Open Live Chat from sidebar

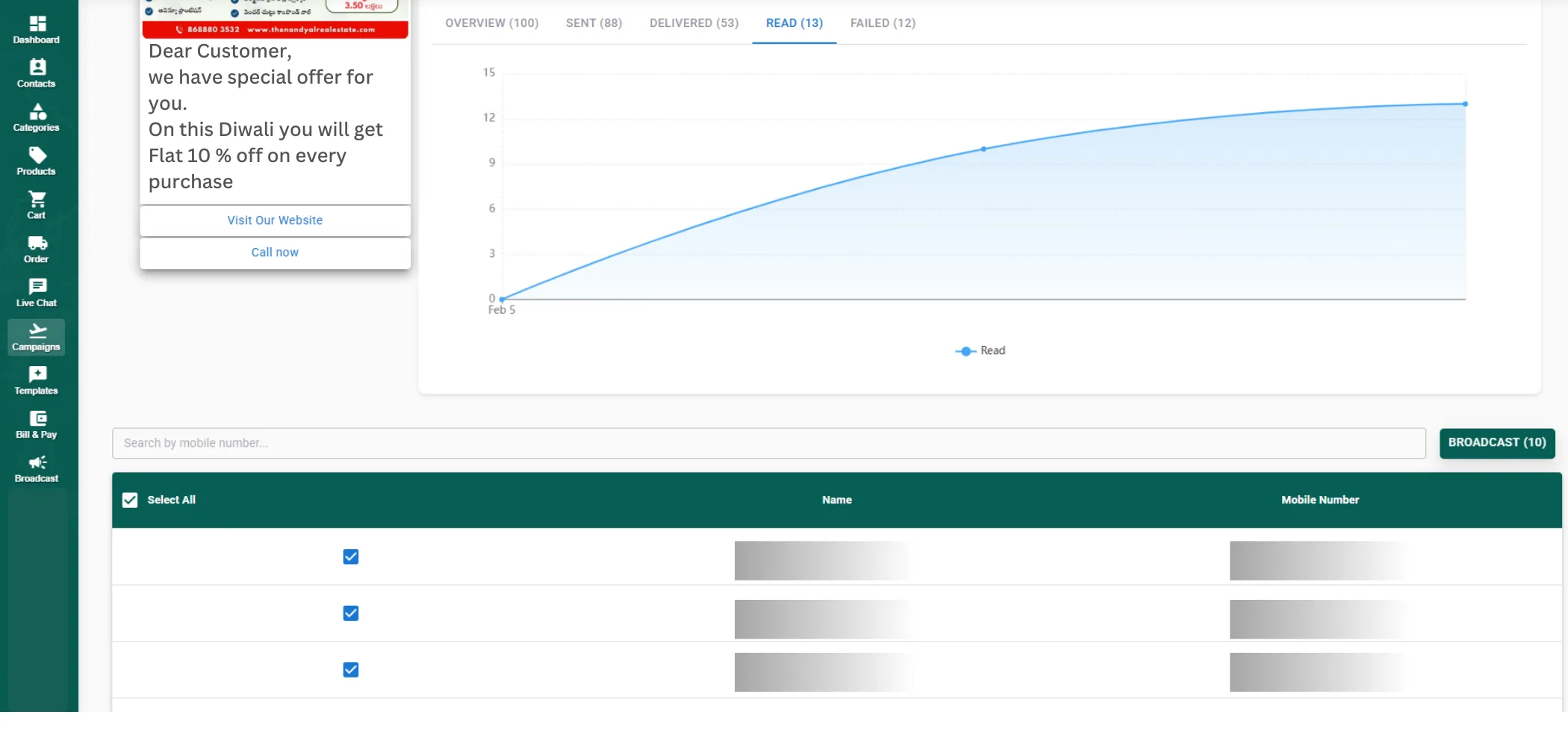37,293
